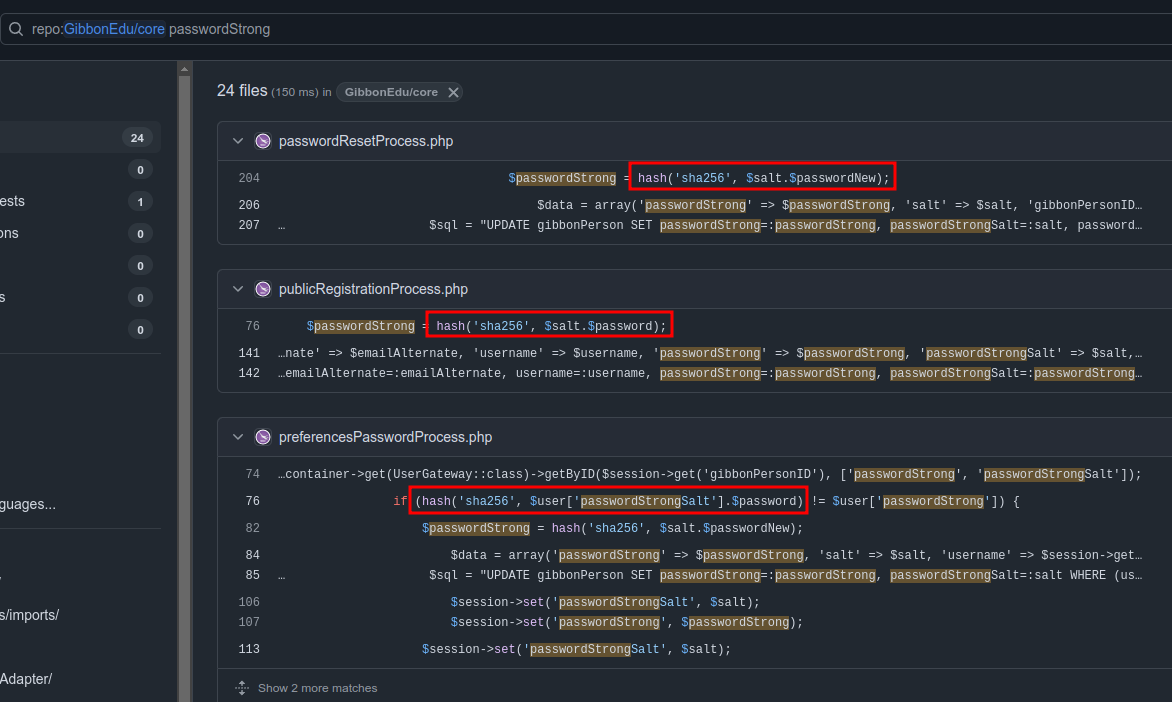This screenshot has height=702, width=1172.
Task: Click PHP icon beside preferencesPasswordProcess.php
Action: (x=263, y=437)
